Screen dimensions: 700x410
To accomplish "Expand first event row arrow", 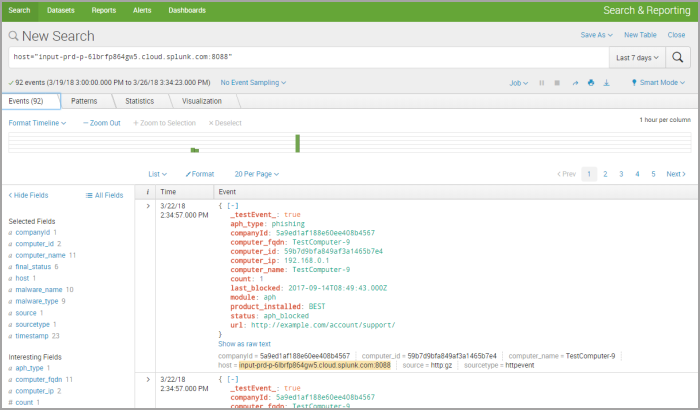I will point(148,206).
